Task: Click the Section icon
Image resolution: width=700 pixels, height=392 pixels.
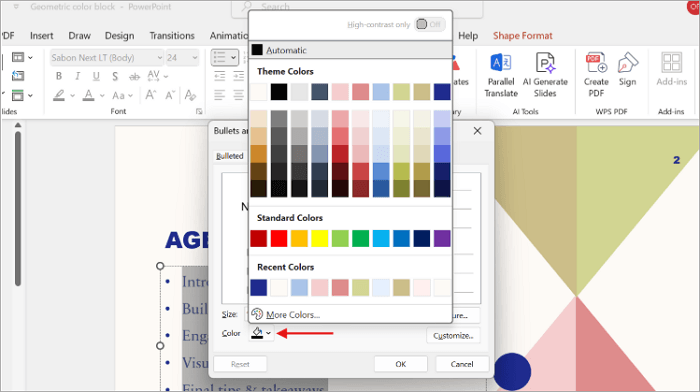Action: 18,95
